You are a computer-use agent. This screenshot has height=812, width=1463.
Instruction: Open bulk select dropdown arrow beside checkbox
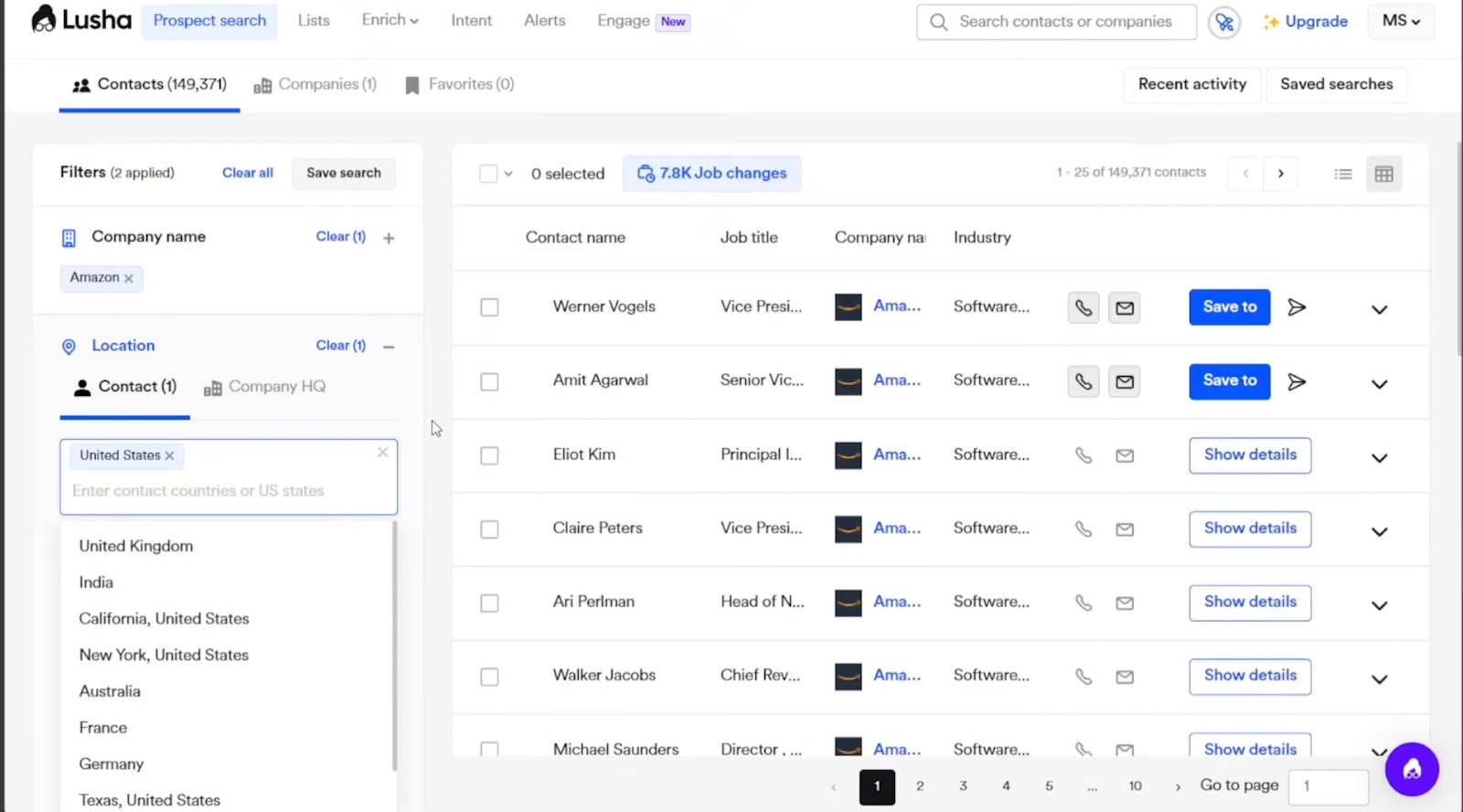point(508,174)
